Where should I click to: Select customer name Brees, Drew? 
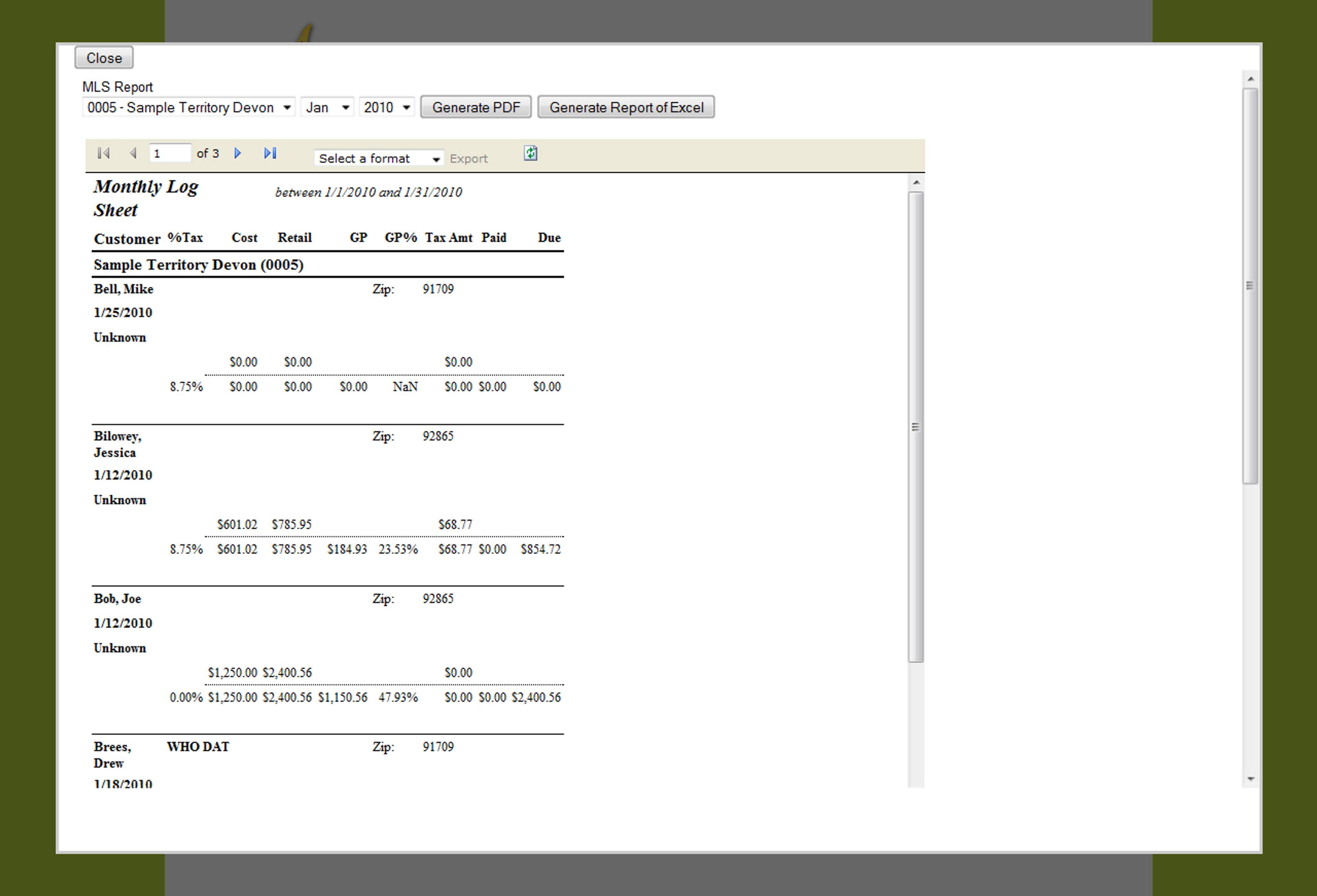click(x=112, y=755)
